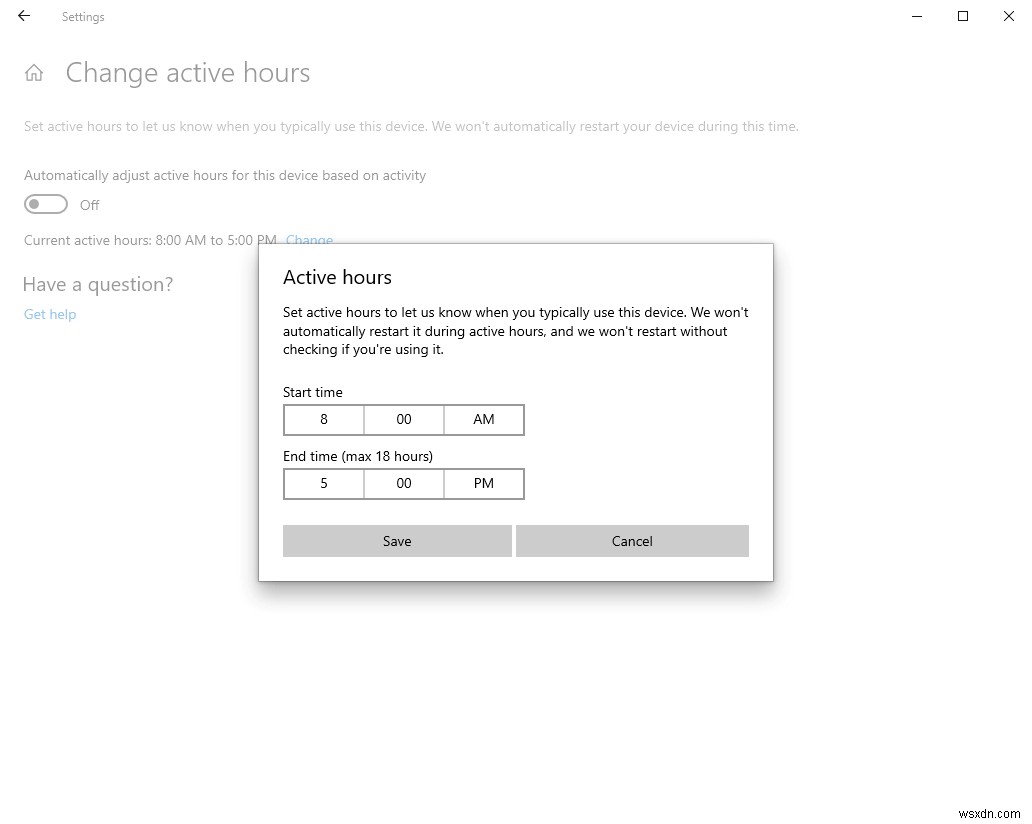Toggle automatic active hours adjustment switch
Viewport: 1032px width, 824px height.
(46, 204)
